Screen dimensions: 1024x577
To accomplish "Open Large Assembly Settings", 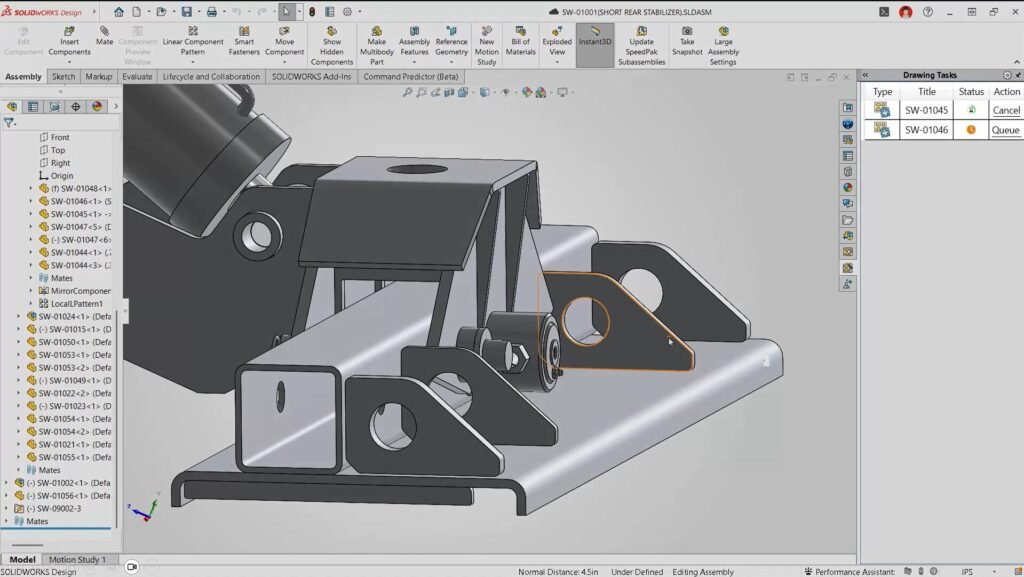I will click(x=723, y=46).
